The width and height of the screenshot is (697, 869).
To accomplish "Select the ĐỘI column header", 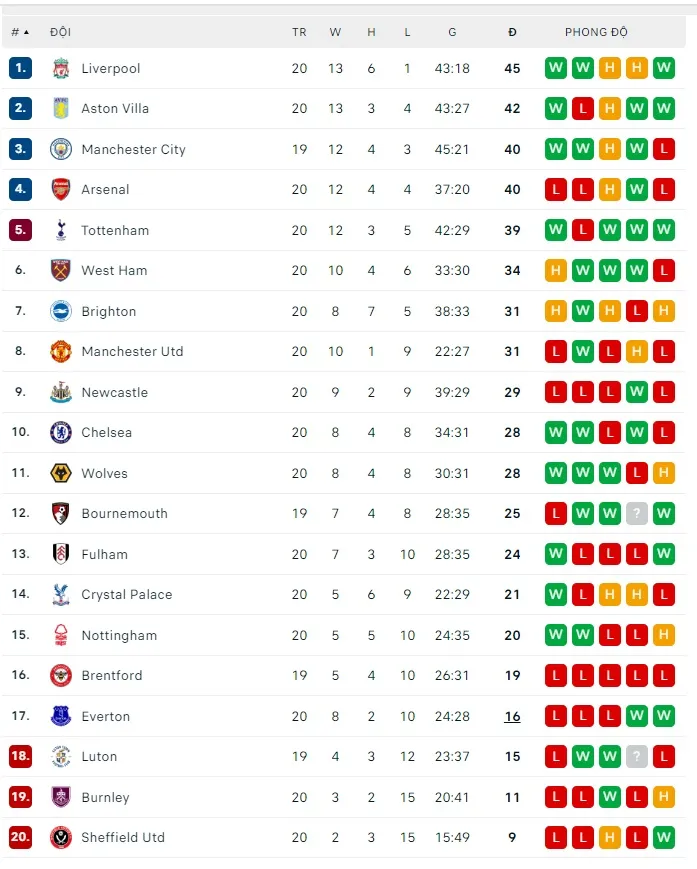I will tap(60, 32).
